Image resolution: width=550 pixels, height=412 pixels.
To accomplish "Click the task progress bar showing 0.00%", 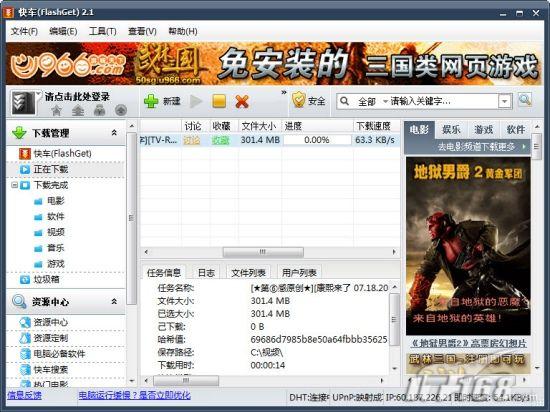I will pos(317,140).
